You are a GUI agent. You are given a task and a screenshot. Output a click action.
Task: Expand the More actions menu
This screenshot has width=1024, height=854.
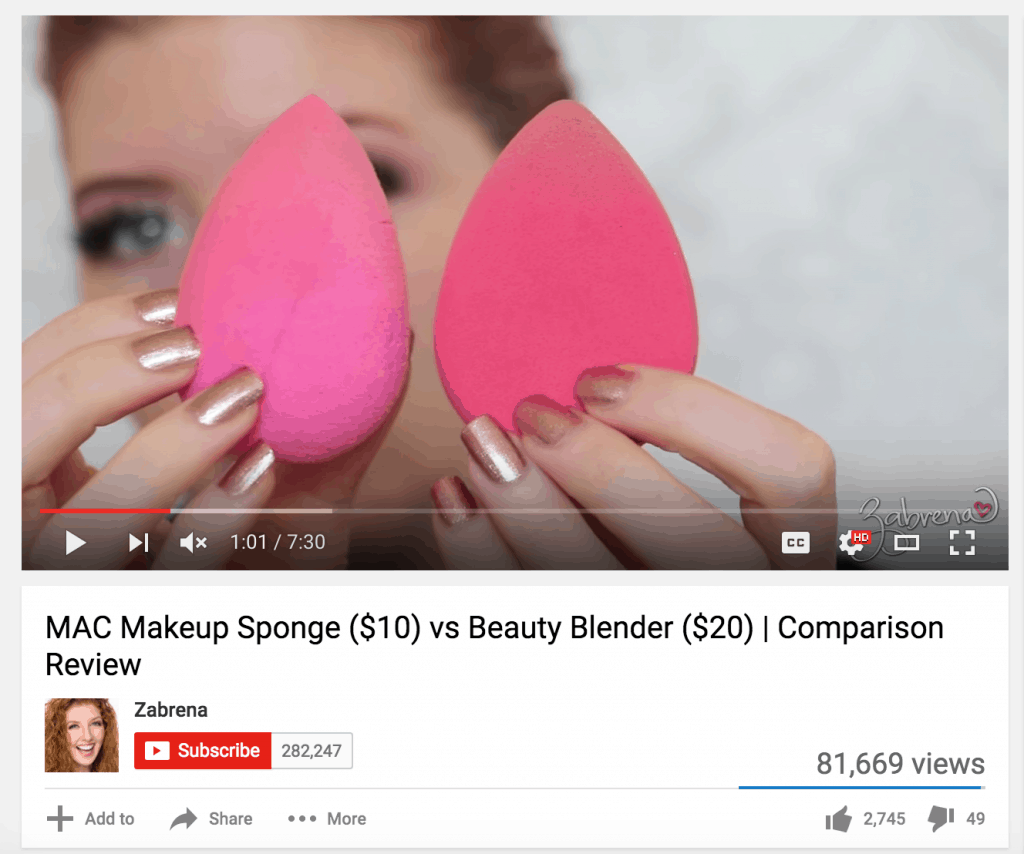point(327,819)
